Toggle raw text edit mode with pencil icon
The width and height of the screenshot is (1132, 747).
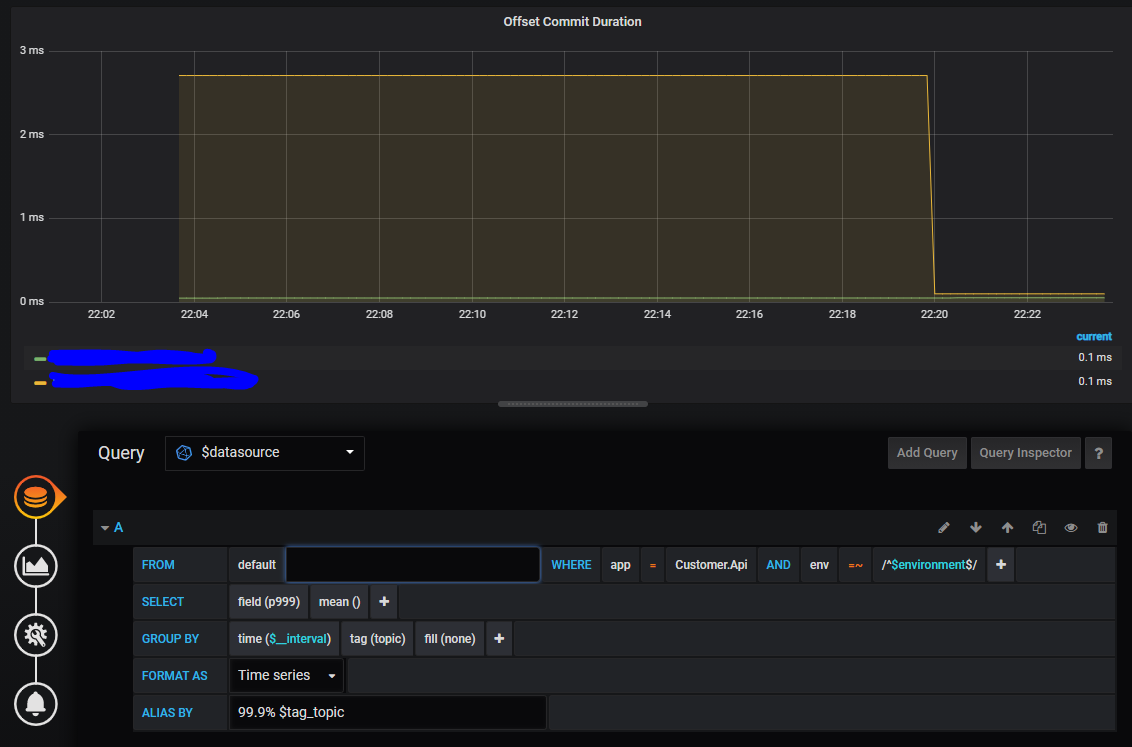click(943, 527)
